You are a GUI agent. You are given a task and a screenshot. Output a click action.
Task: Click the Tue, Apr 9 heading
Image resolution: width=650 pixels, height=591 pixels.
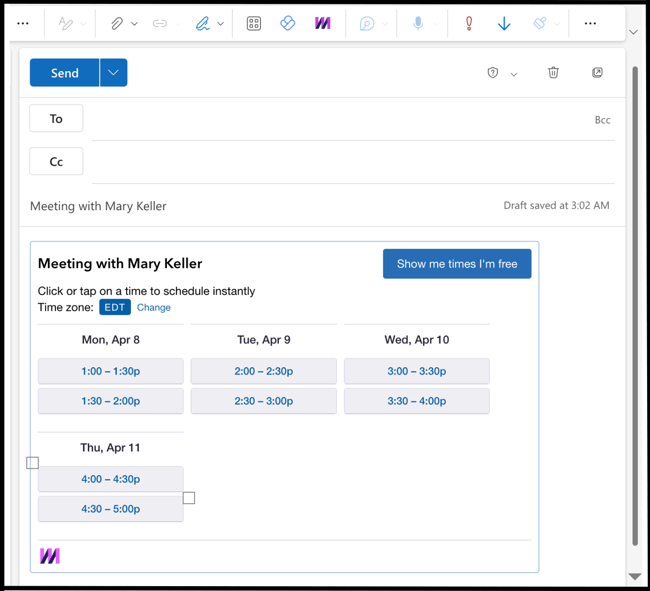click(x=264, y=340)
